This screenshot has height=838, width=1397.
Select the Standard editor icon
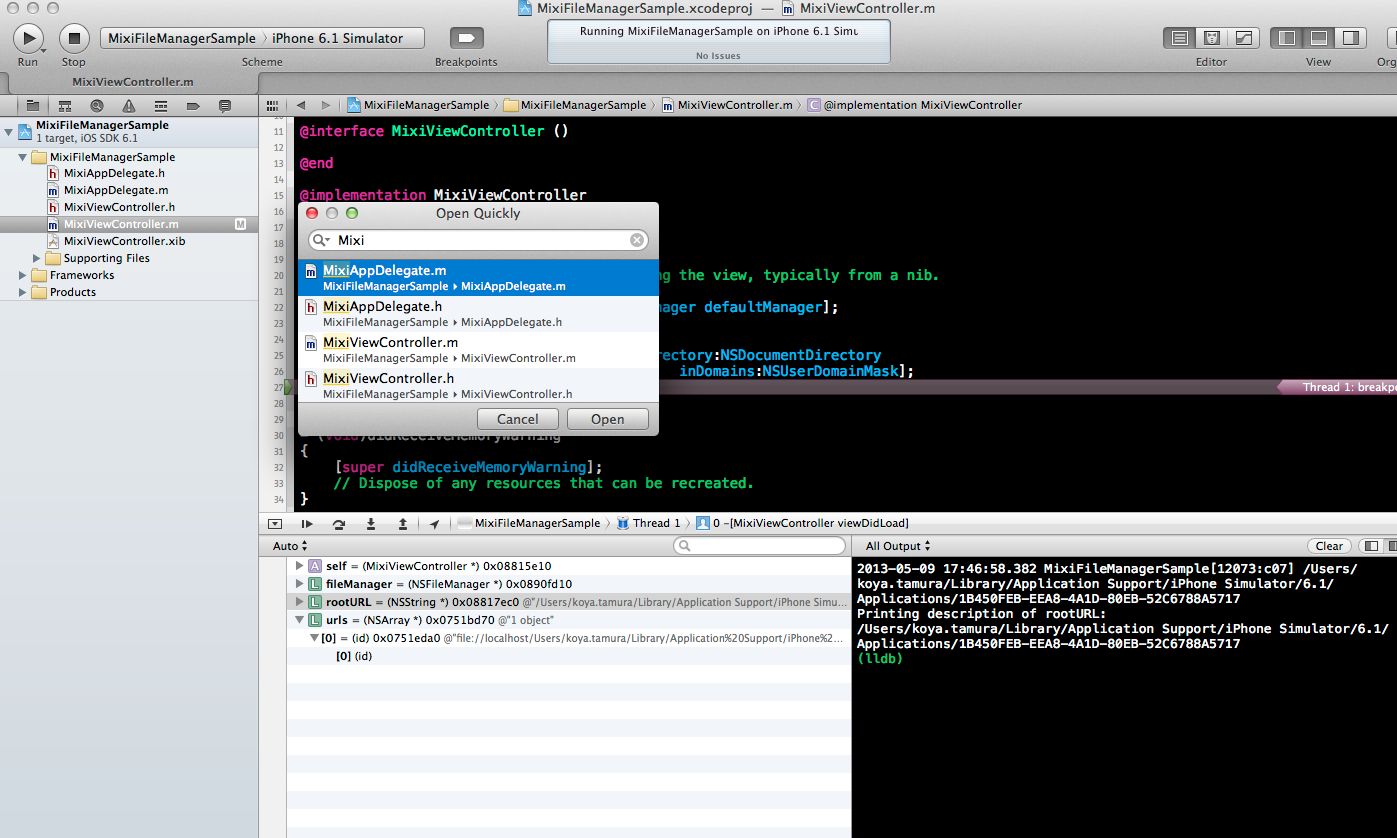coord(1180,38)
